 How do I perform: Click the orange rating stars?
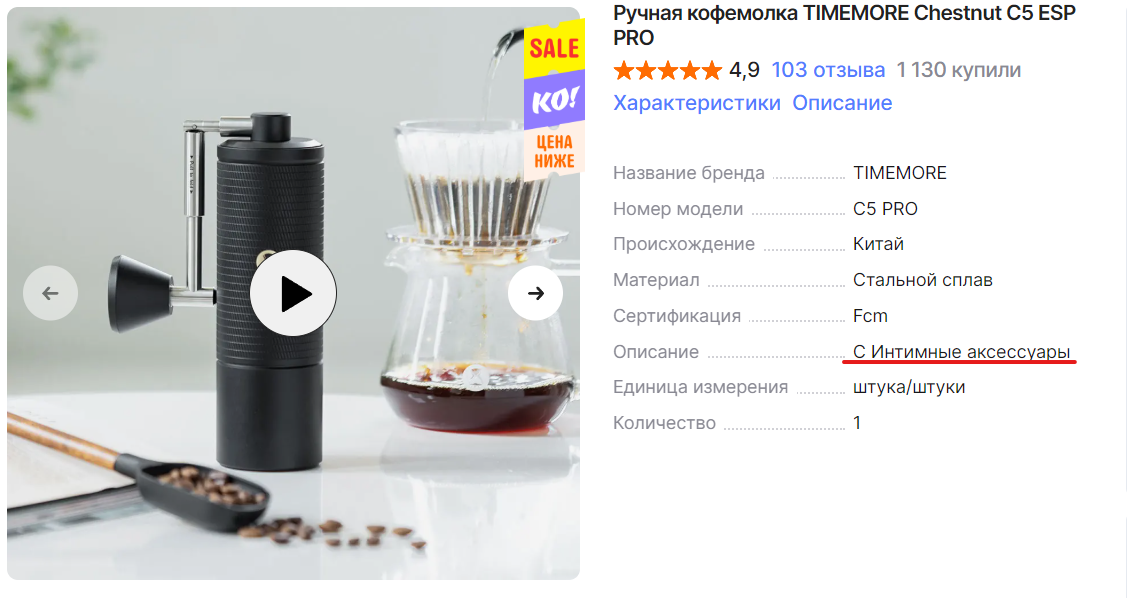point(667,70)
